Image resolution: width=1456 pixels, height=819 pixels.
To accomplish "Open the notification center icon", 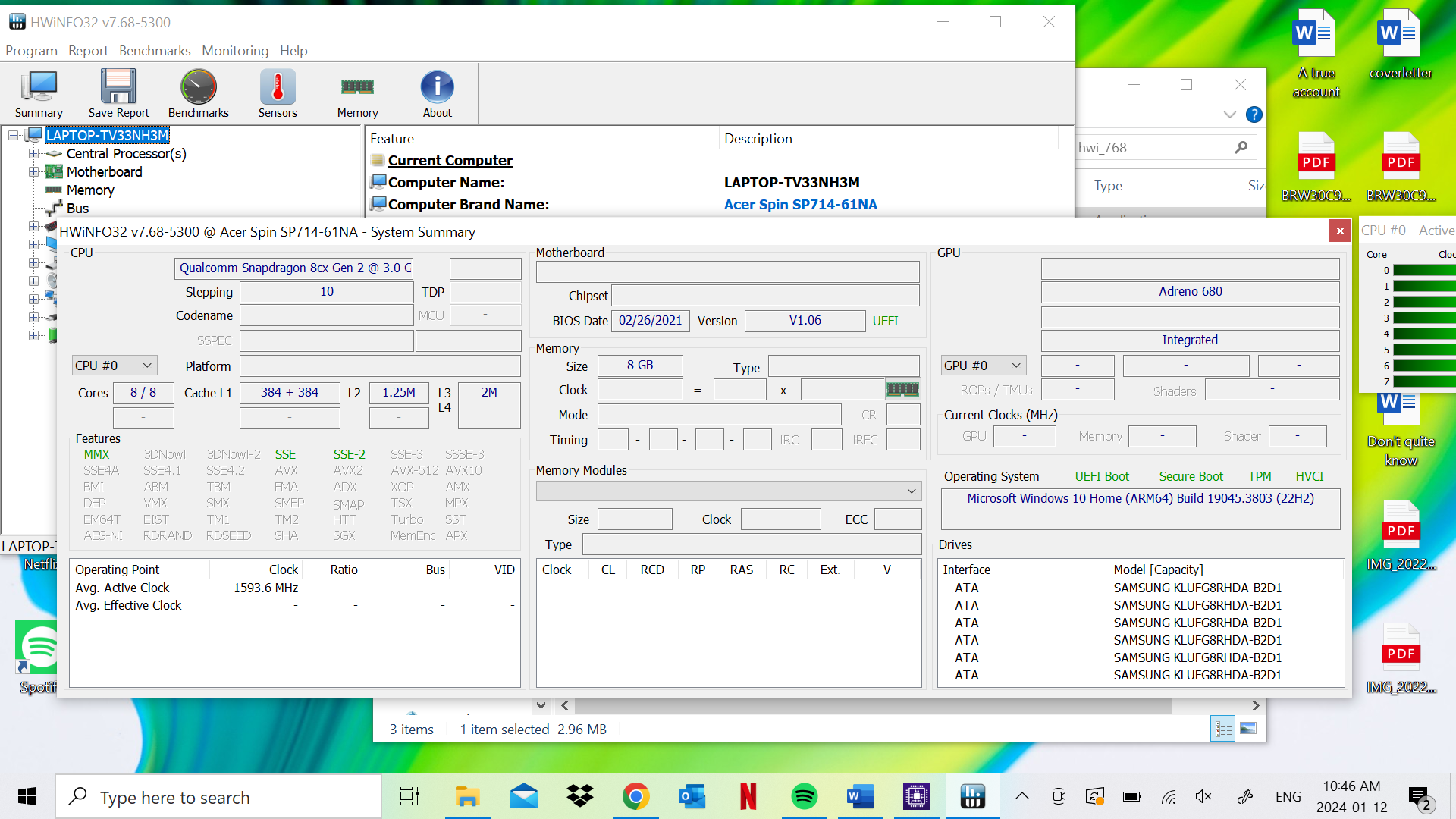I will (x=1419, y=797).
